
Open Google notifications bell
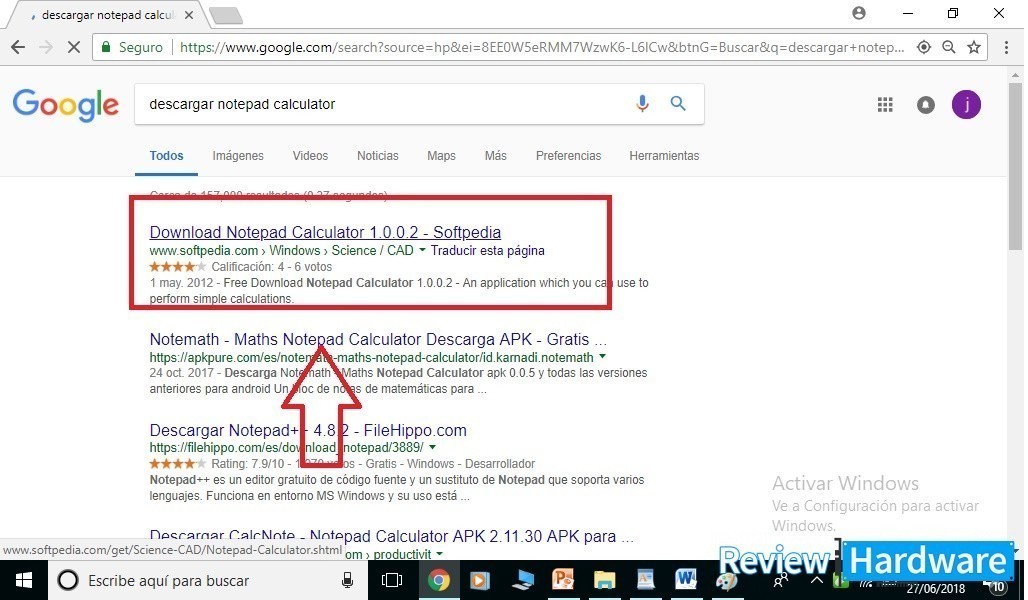[926, 105]
